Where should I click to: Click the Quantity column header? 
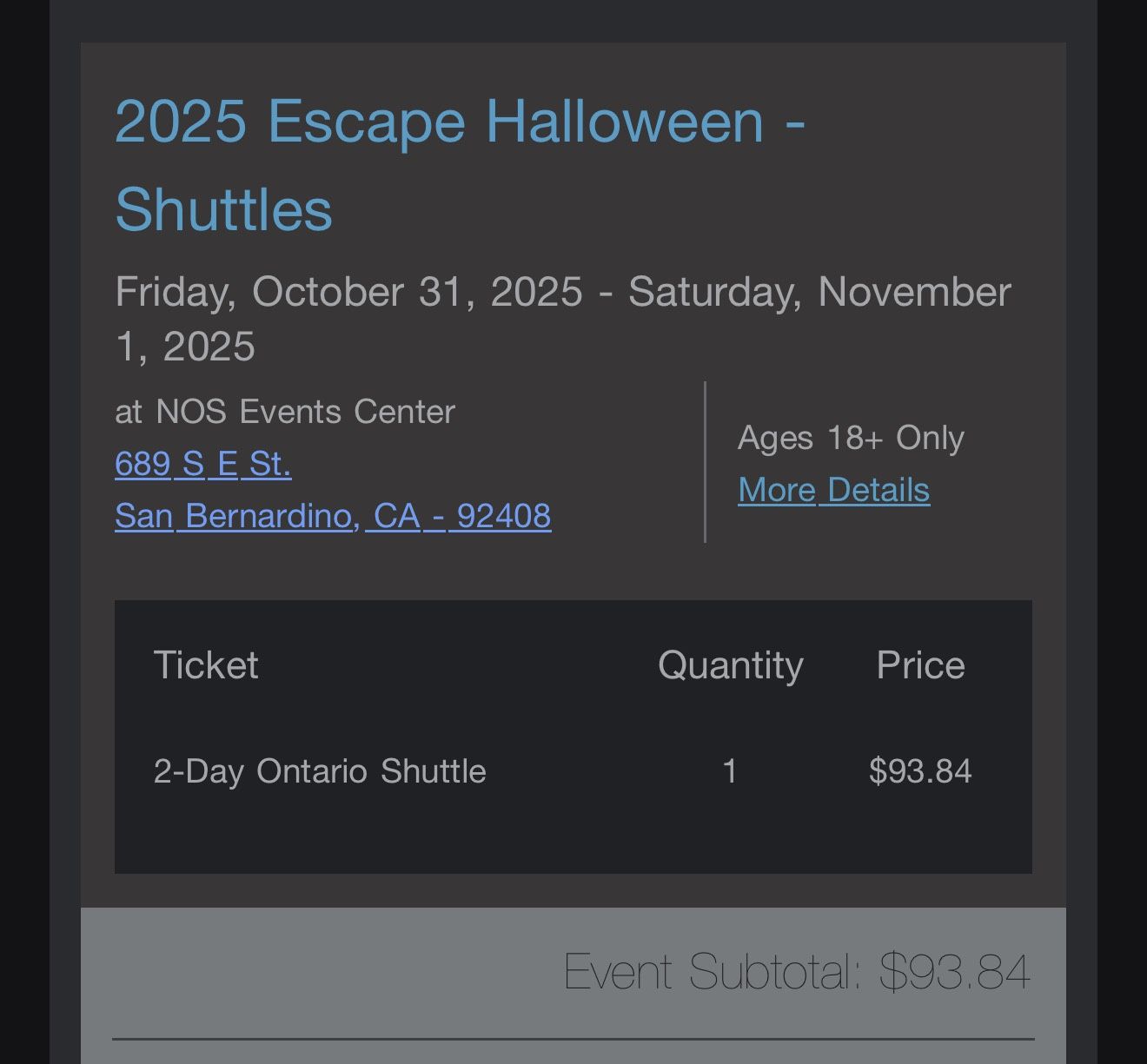tap(729, 664)
